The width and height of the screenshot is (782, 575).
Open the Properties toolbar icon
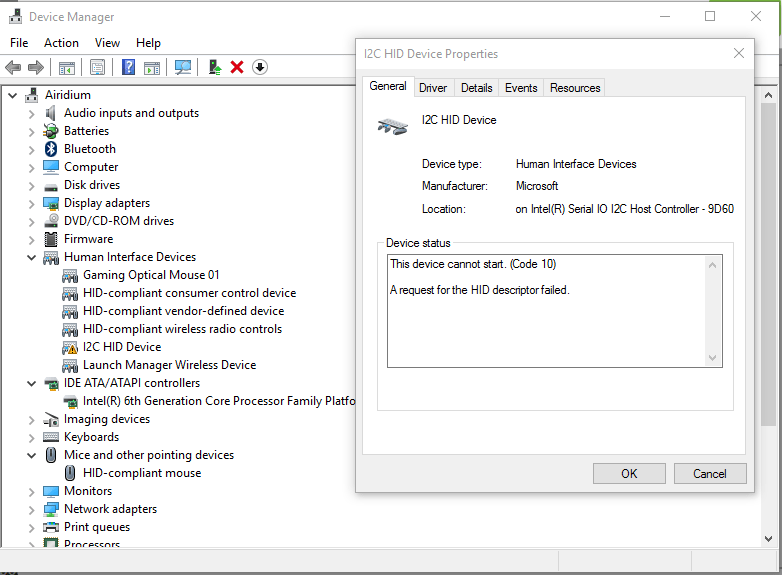(x=97, y=67)
